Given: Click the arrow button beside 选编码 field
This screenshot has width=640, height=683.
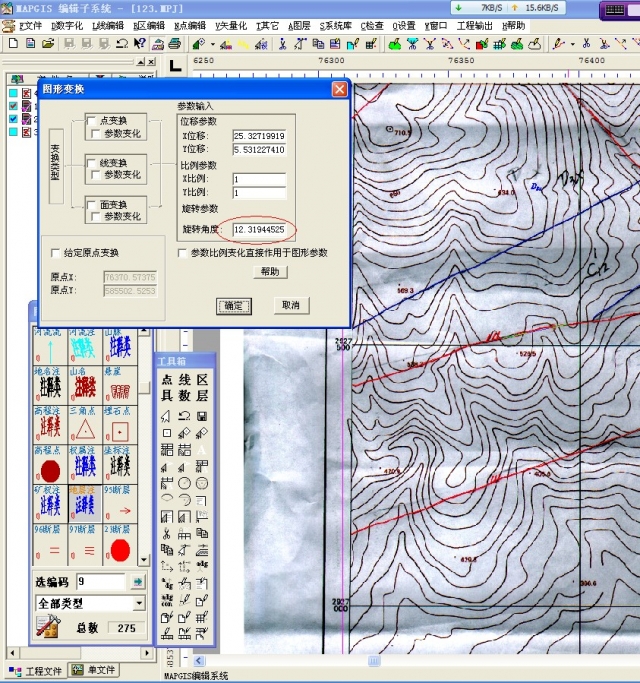Looking at the screenshot, I should point(138,581).
